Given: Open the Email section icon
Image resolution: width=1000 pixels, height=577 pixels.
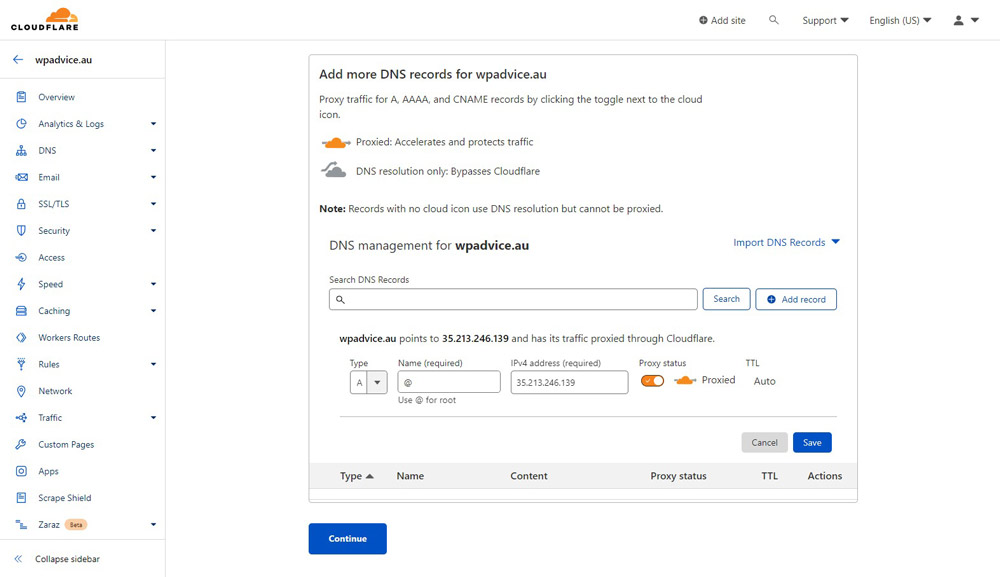Looking at the screenshot, I should (21, 177).
